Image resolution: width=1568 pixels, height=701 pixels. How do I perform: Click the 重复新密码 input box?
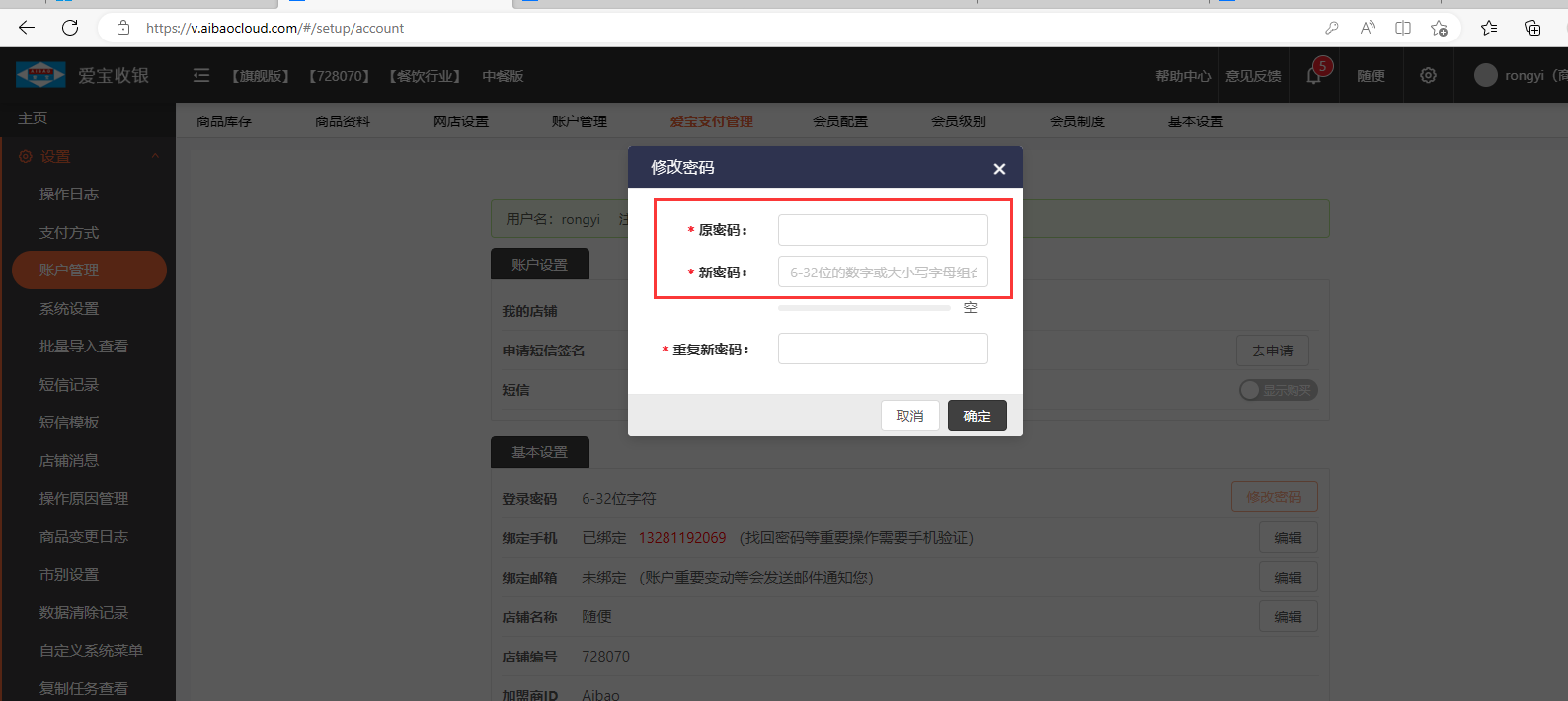pyautogui.click(x=882, y=349)
